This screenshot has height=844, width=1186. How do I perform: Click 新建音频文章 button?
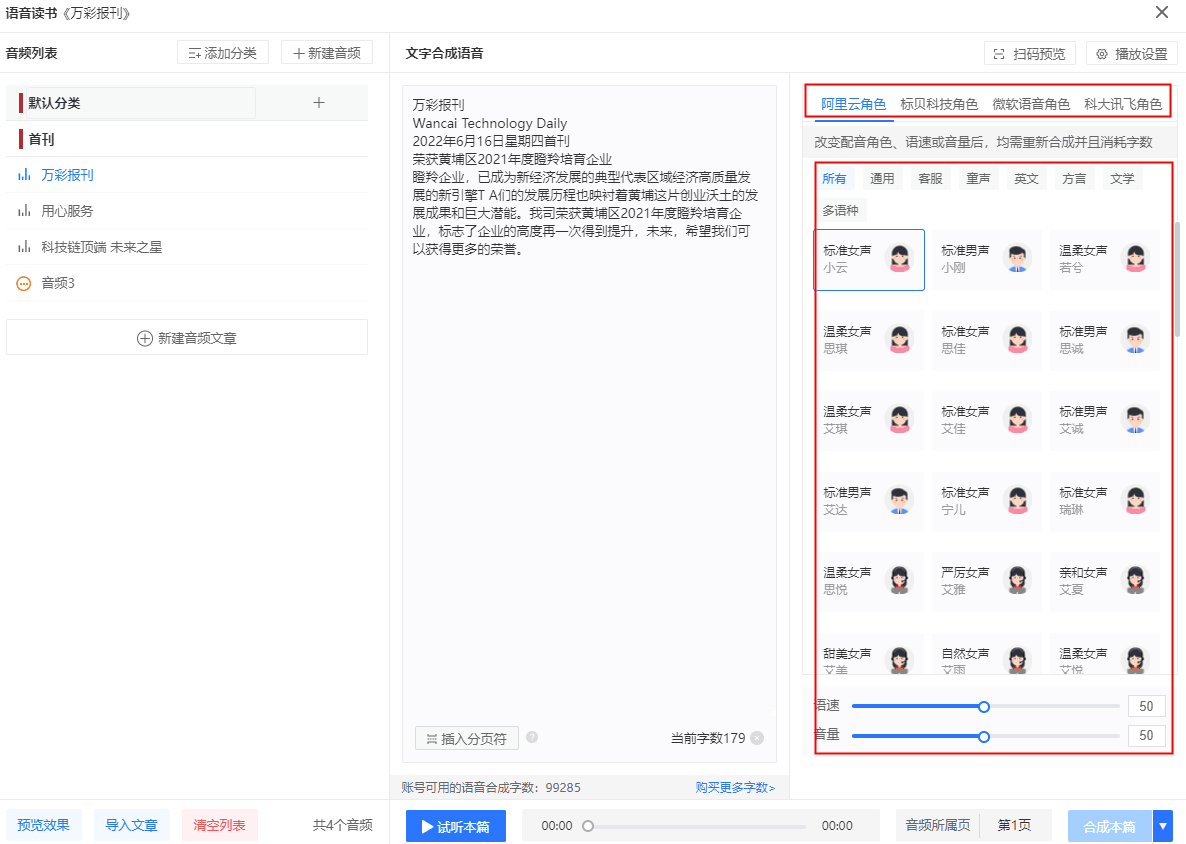187,338
